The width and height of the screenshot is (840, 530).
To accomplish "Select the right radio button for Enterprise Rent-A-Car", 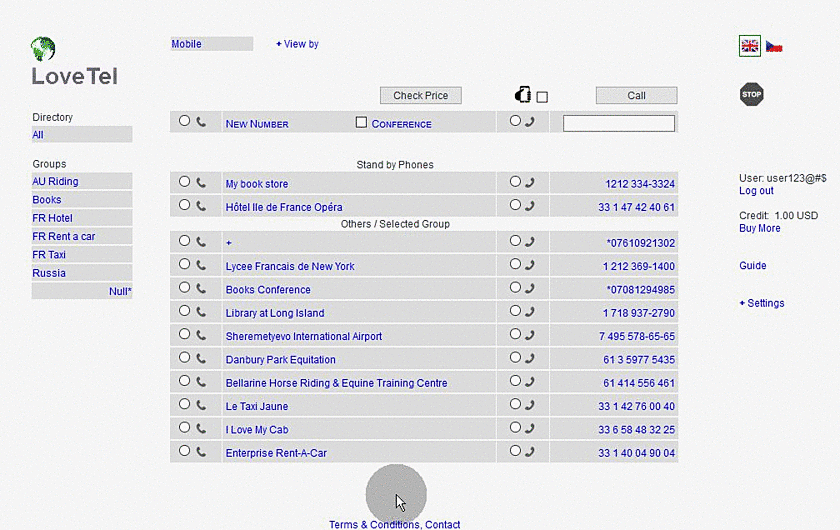I will pos(515,451).
